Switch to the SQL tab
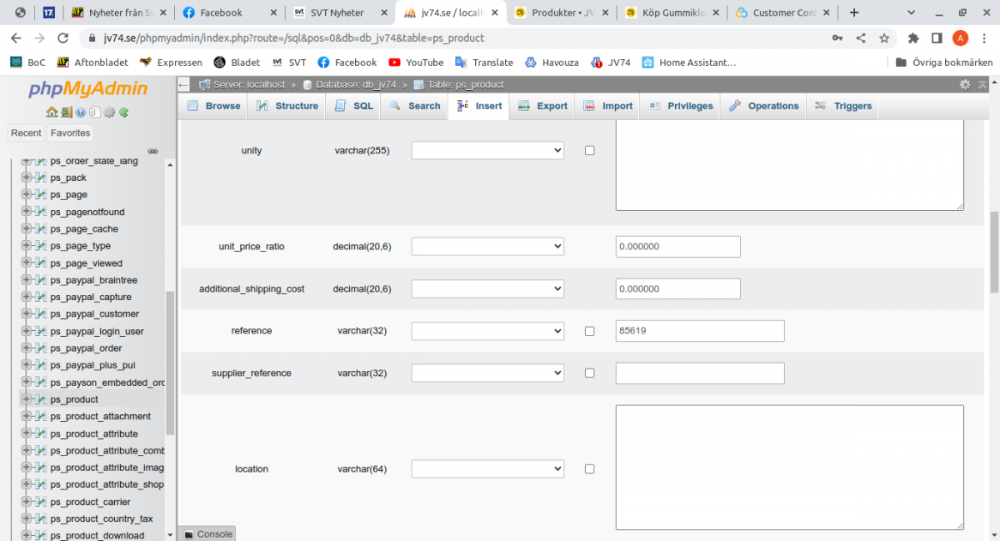The width and height of the screenshot is (1000, 541). [x=354, y=106]
